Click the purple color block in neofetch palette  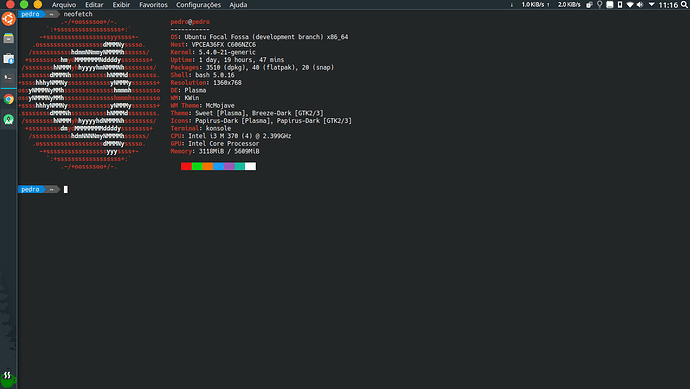229,166
